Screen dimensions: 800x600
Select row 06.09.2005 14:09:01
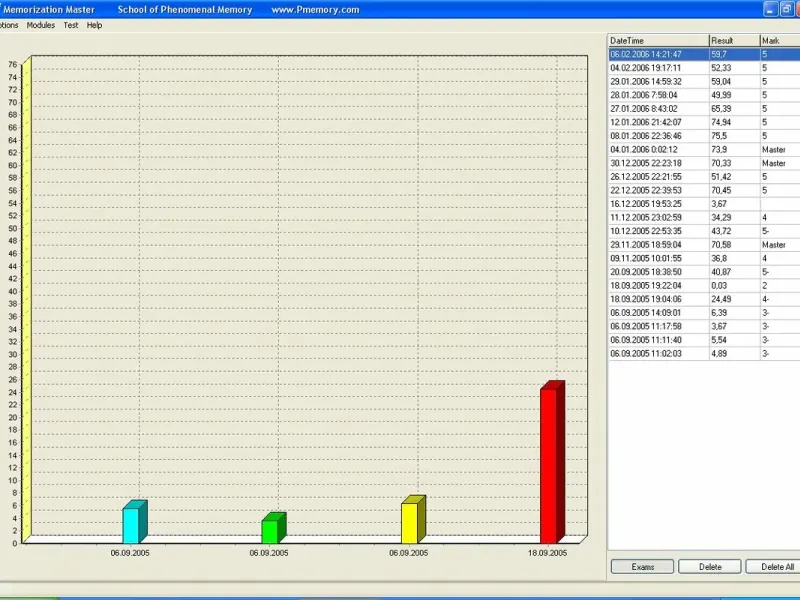704,313
